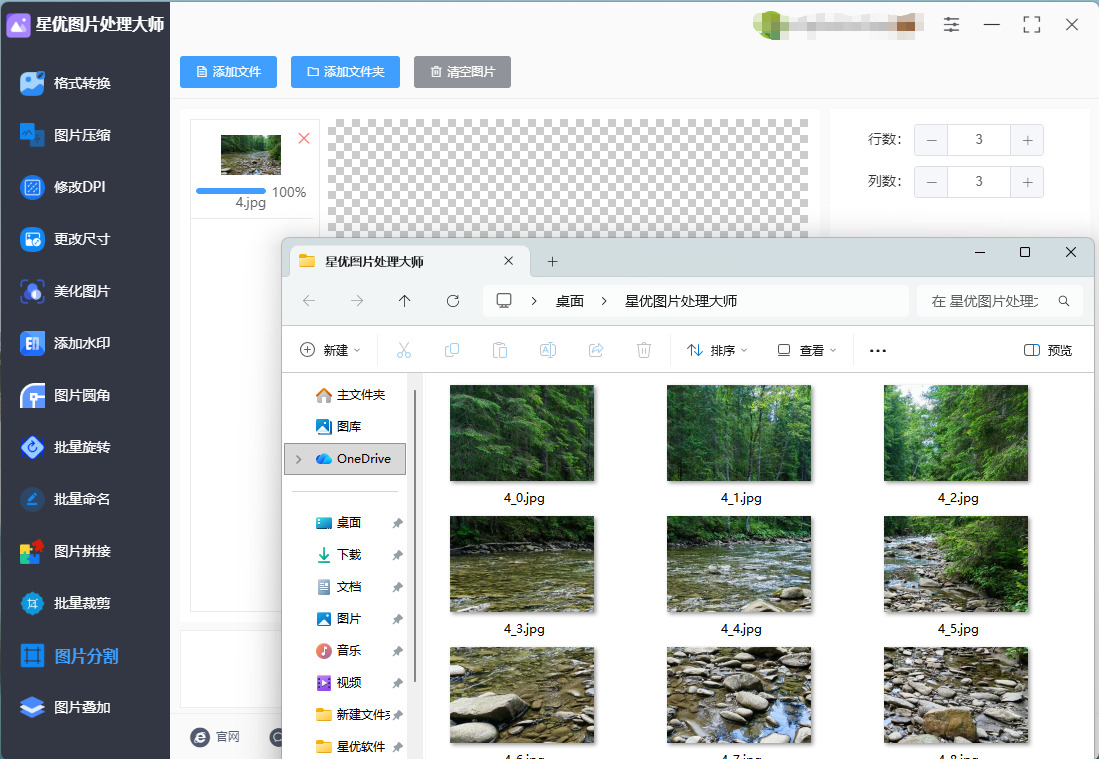Expand the 新建 new item dropdown
The width and height of the screenshot is (1099, 759).
tap(331, 350)
